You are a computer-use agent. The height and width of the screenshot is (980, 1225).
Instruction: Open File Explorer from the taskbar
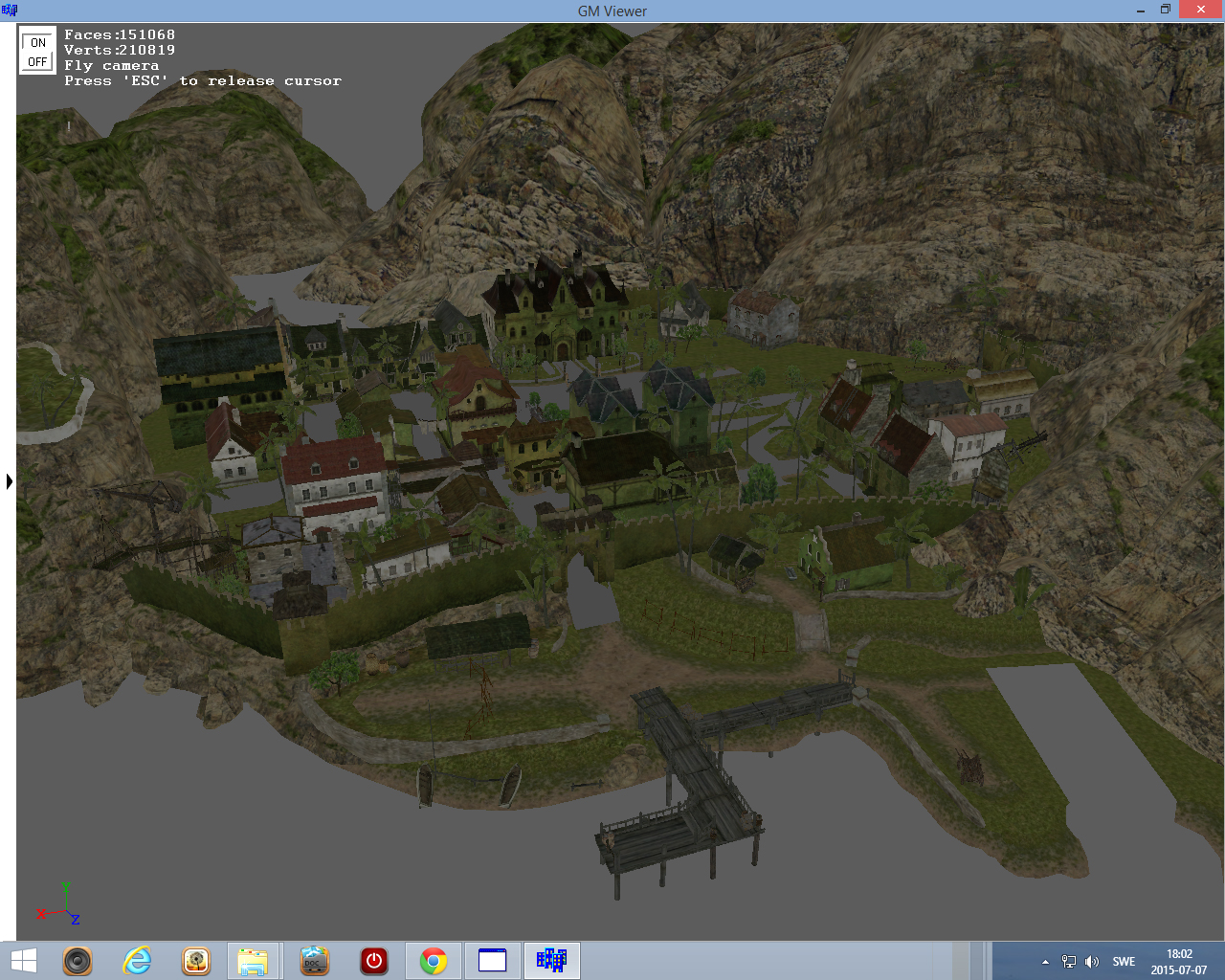(x=254, y=961)
